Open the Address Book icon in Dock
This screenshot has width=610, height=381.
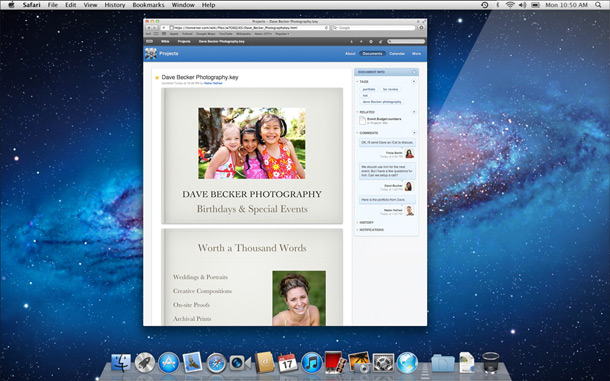(264, 362)
